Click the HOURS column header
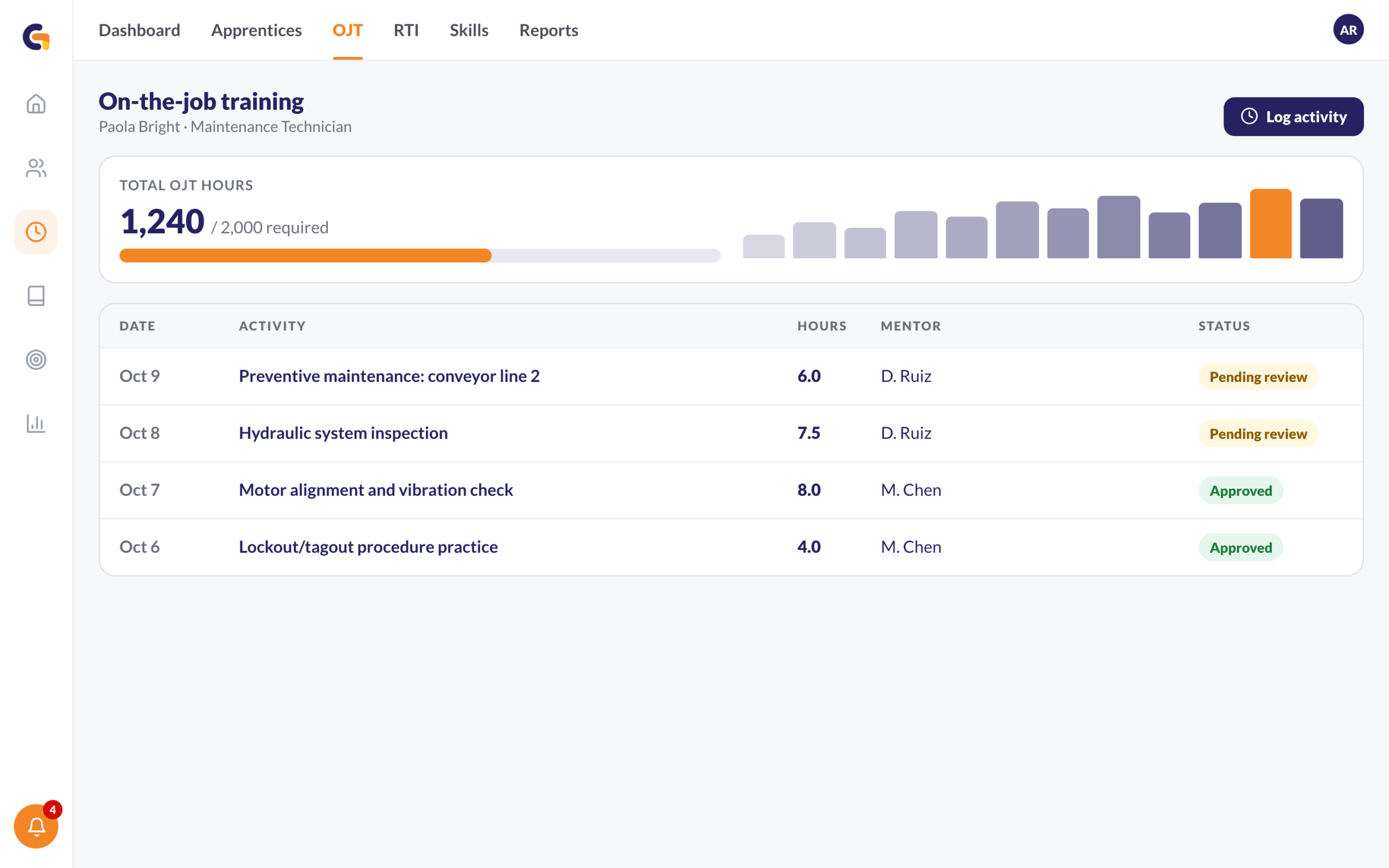Viewport: 1389px width, 868px height. [x=822, y=326]
